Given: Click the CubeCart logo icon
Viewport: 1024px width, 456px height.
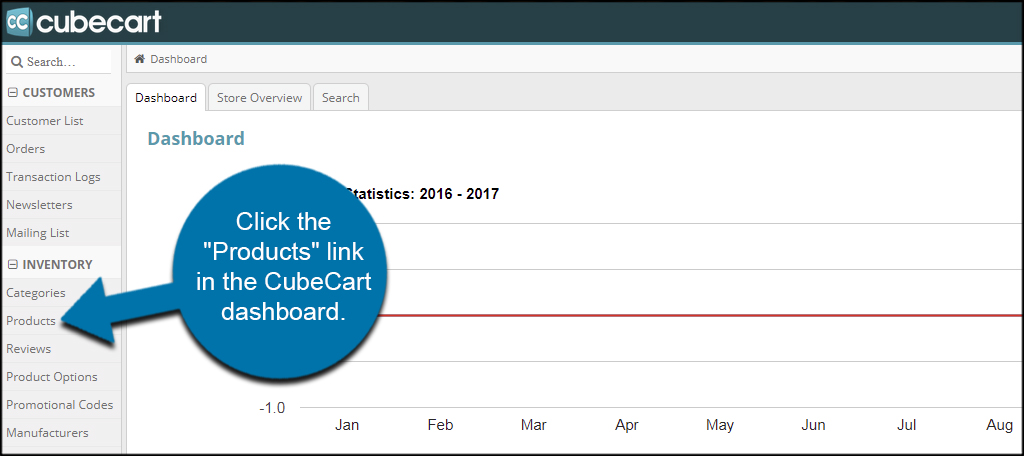Looking at the screenshot, I should [x=19, y=21].
